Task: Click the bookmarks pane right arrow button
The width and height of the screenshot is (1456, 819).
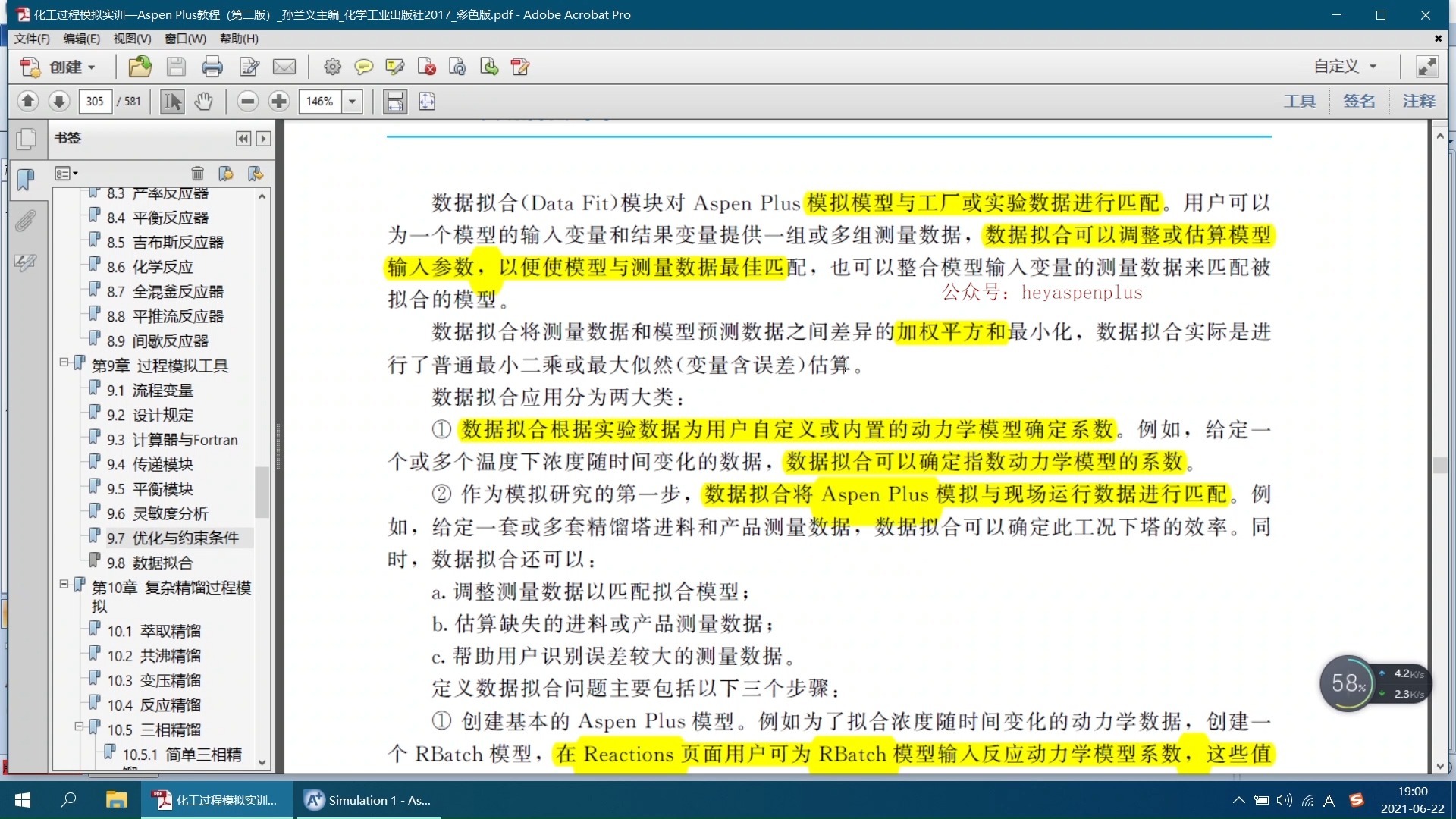Action: 263,139
